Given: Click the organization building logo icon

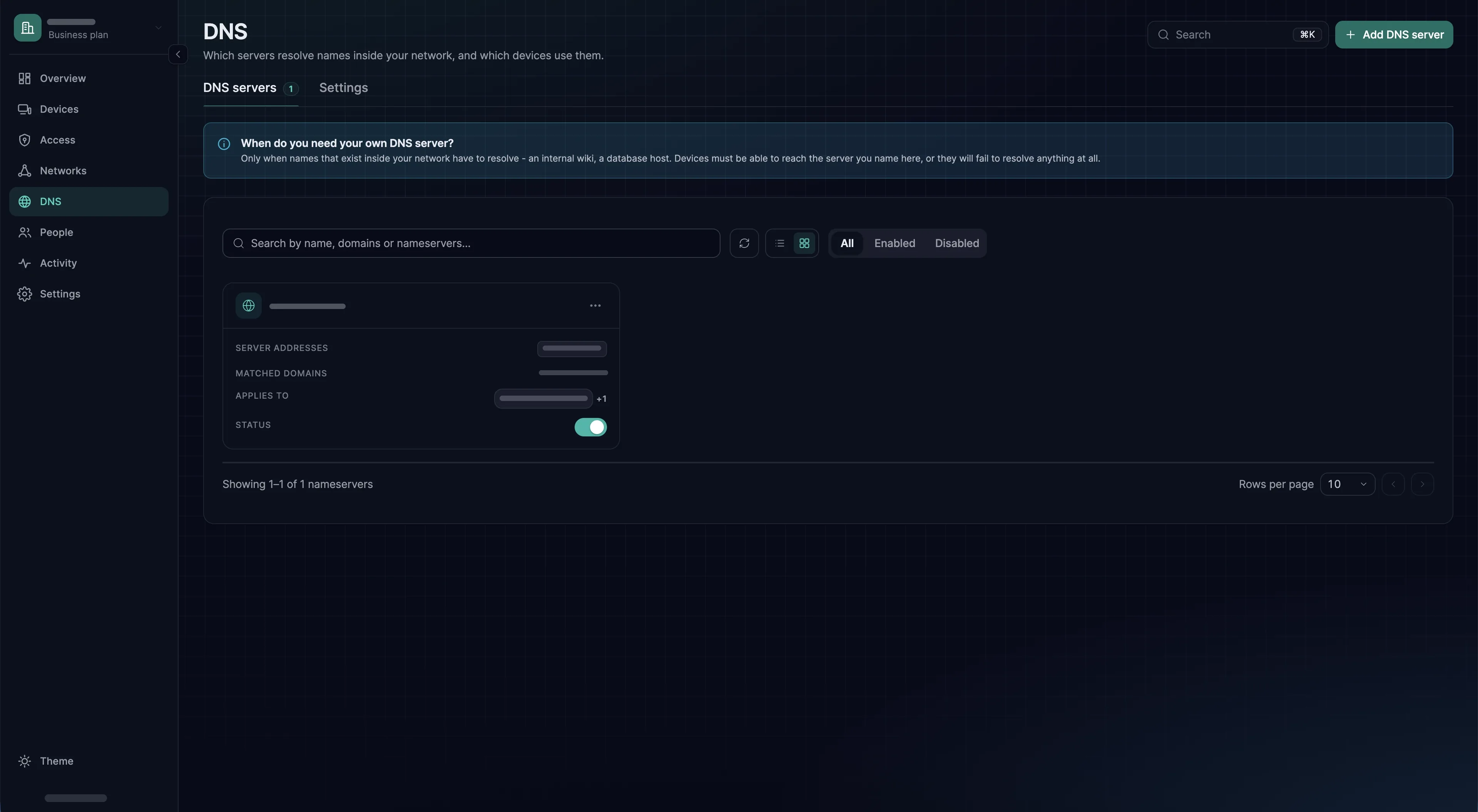Looking at the screenshot, I should tap(28, 28).
